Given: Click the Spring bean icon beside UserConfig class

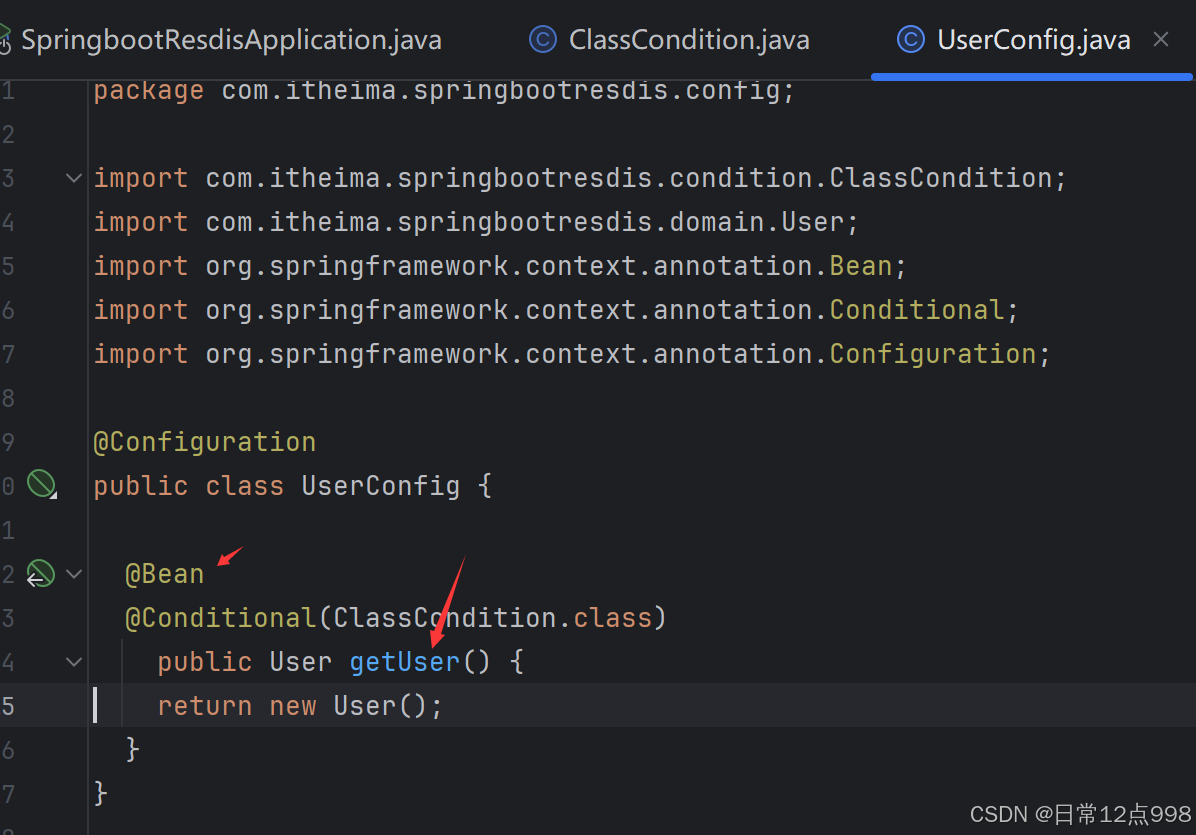Looking at the screenshot, I should point(42,483).
